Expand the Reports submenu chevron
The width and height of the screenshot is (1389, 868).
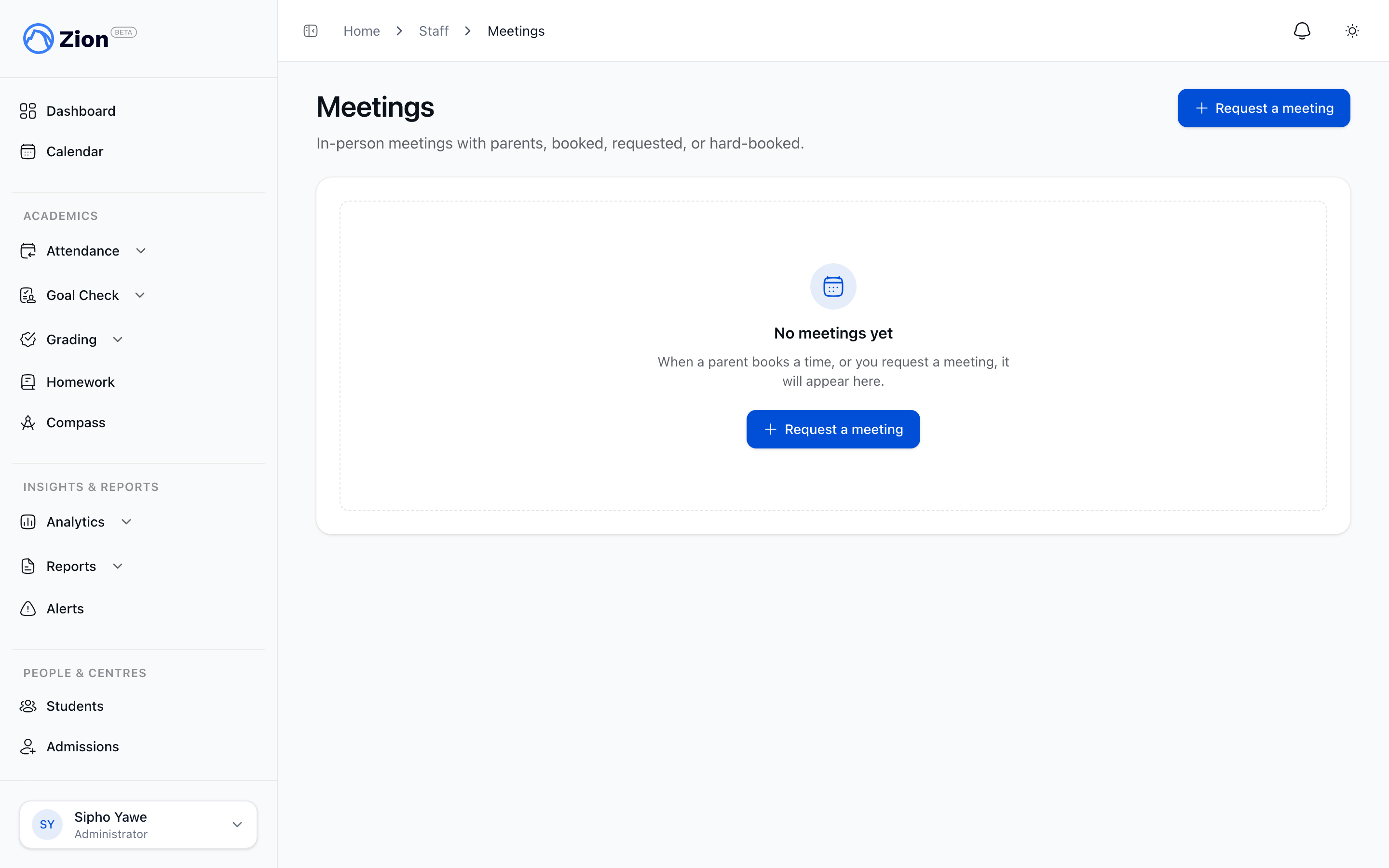(x=118, y=566)
